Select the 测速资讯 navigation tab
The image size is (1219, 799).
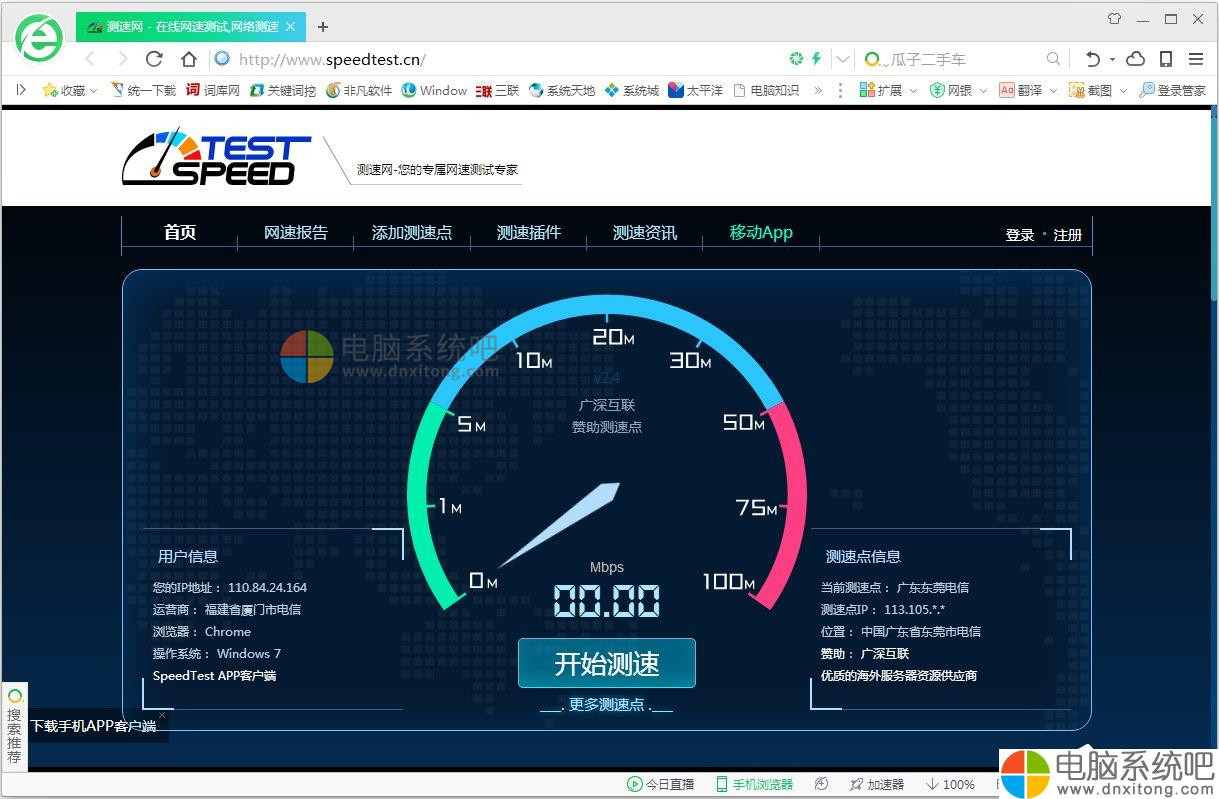(x=645, y=232)
